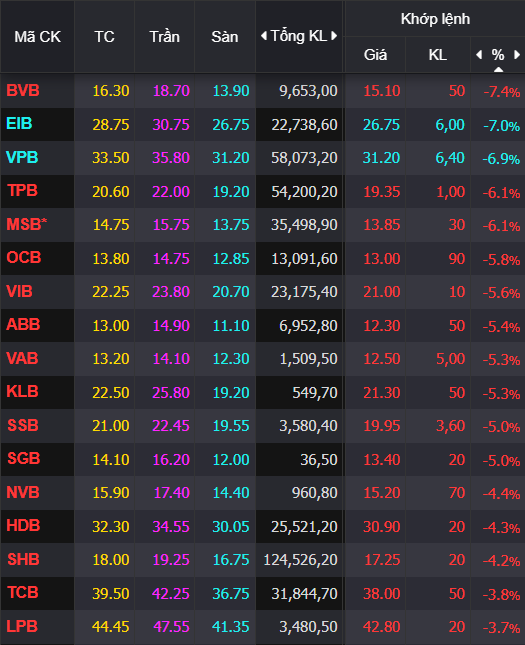Click SGB total volume 36,50
The height and width of the screenshot is (645, 525).
(319, 460)
